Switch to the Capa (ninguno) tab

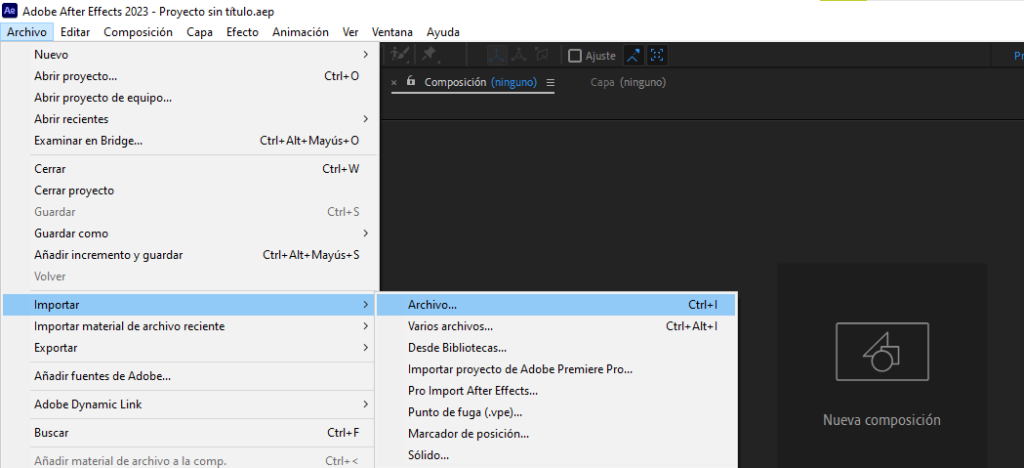[x=628, y=82]
